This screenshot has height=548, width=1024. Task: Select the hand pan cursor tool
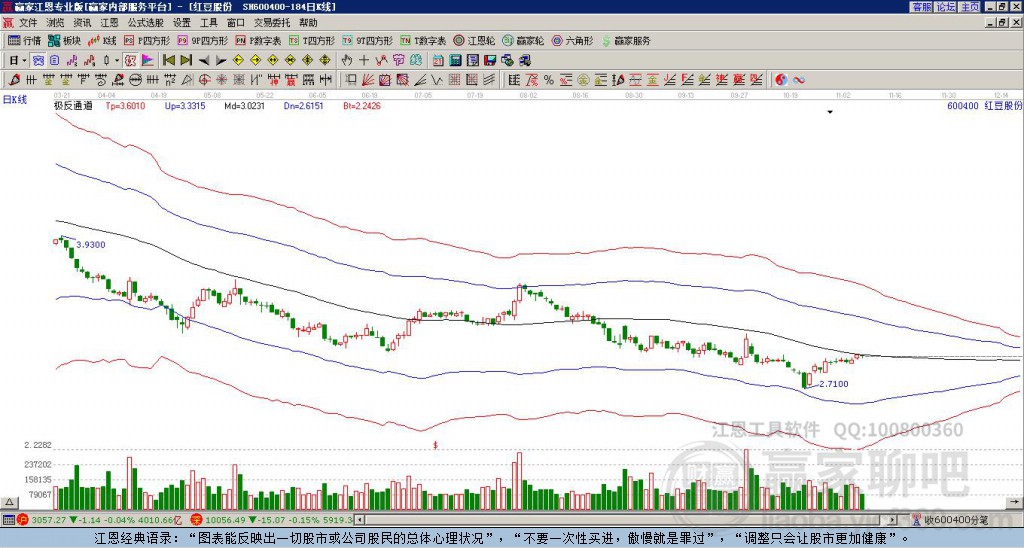coord(347,61)
